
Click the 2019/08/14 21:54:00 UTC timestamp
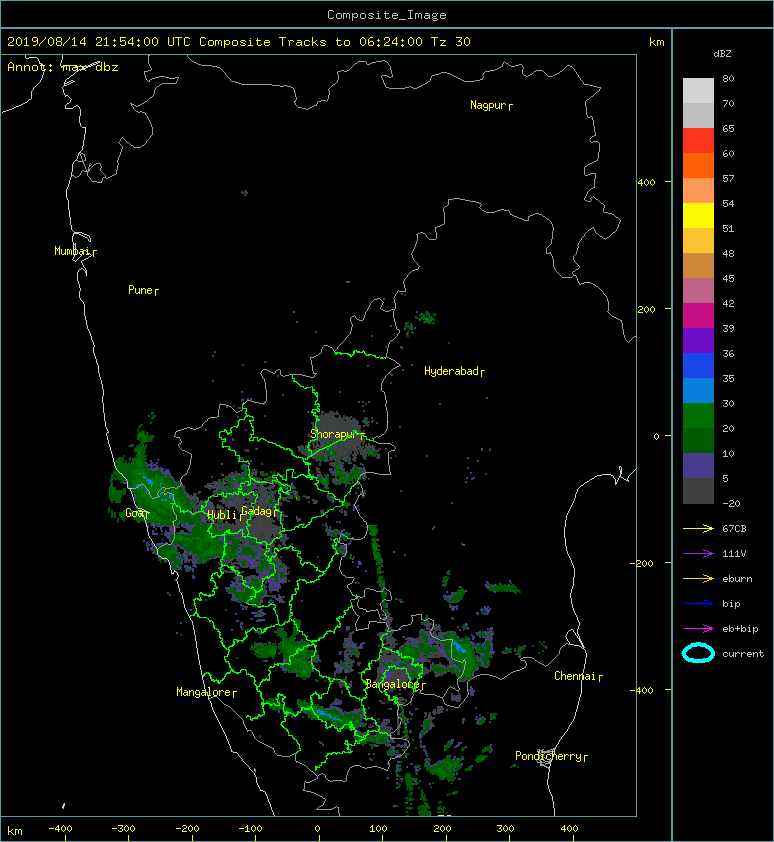[x=99, y=42]
